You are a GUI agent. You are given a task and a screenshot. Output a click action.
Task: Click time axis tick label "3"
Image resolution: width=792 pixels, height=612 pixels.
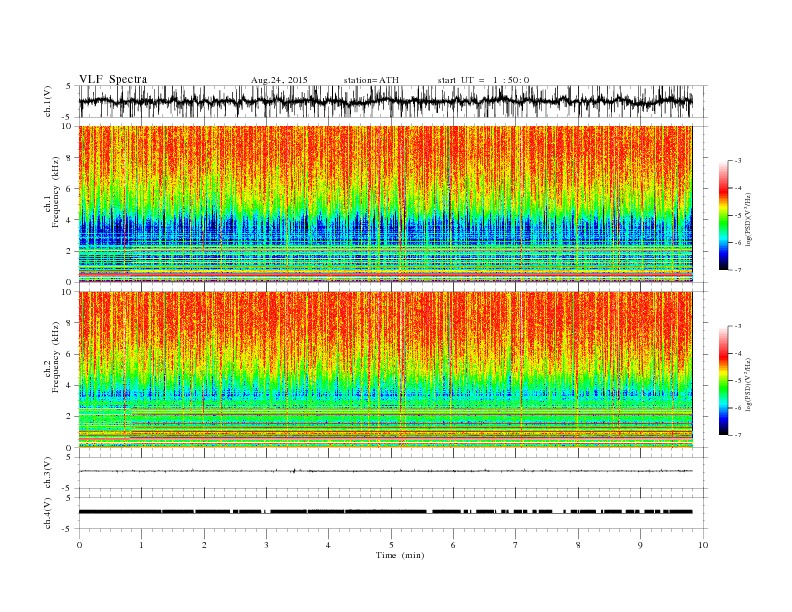[x=266, y=545]
